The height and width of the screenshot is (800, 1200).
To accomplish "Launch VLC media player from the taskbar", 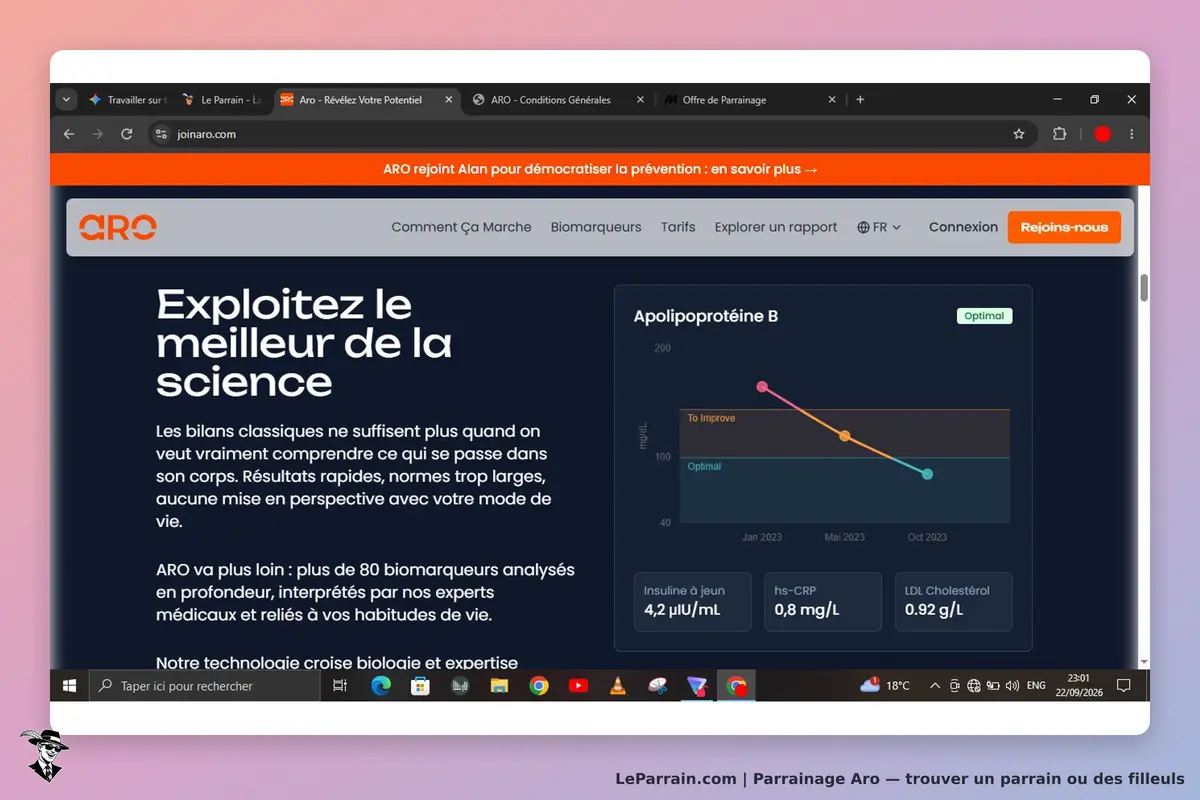I will [618, 686].
